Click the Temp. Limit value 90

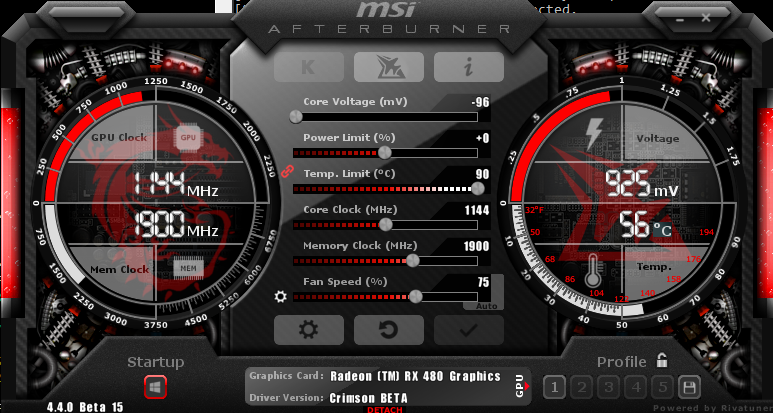[x=483, y=174]
